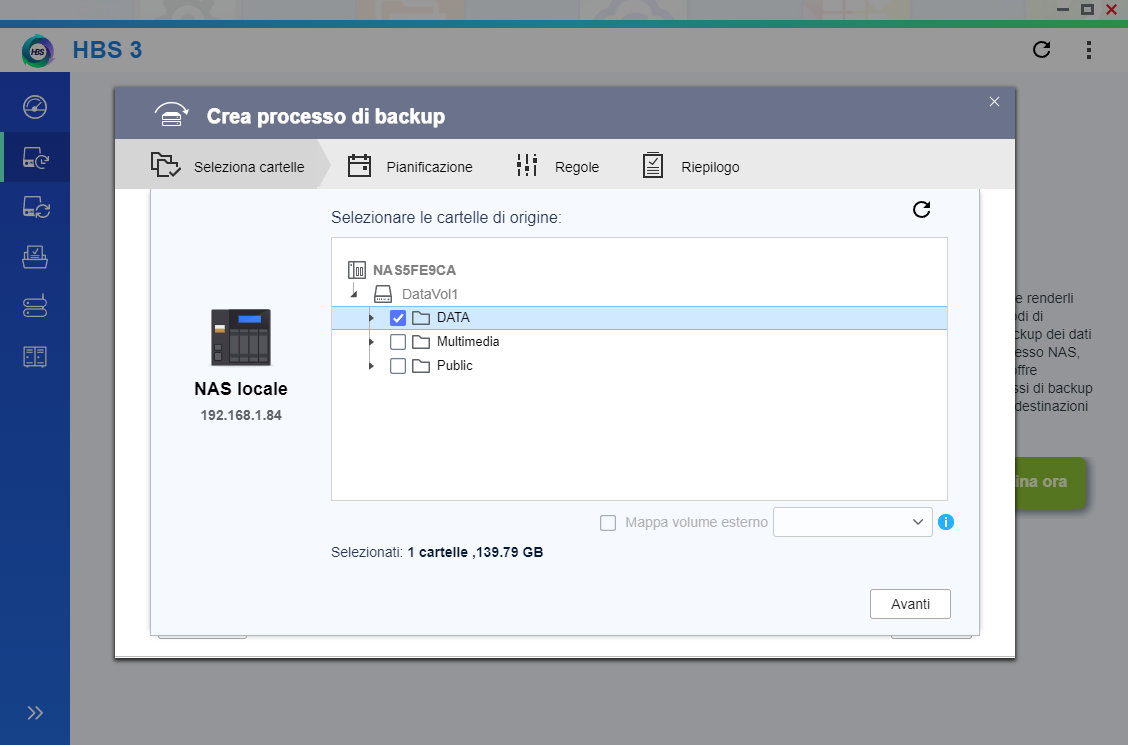Screen dimensions: 1128x745
Task: Expand the sidebar with double chevron
Action: [x=35, y=713]
